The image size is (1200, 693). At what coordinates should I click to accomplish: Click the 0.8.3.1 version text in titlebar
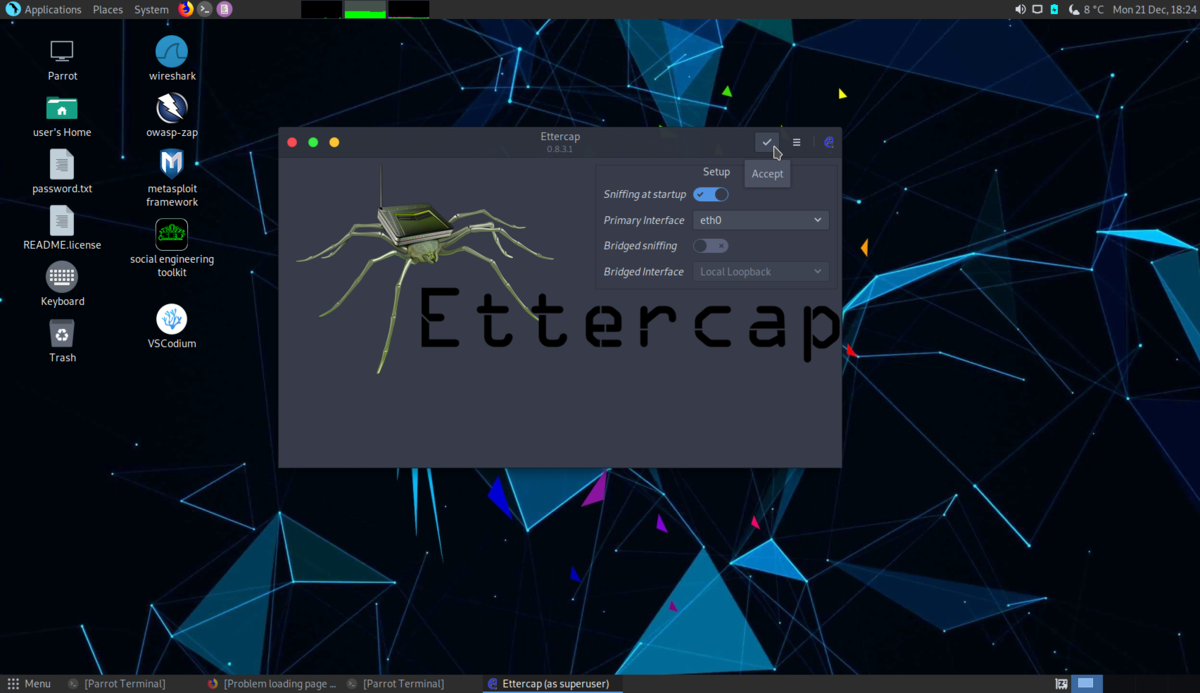(x=560, y=149)
